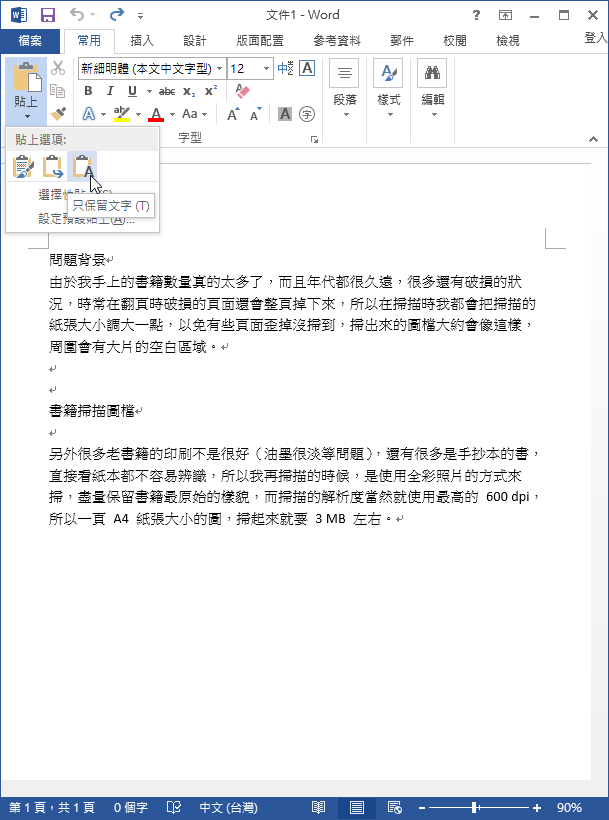This screenshot has width=609, height=820.
Task: Open underline style dropdown arrow
Action: (149, 92)
